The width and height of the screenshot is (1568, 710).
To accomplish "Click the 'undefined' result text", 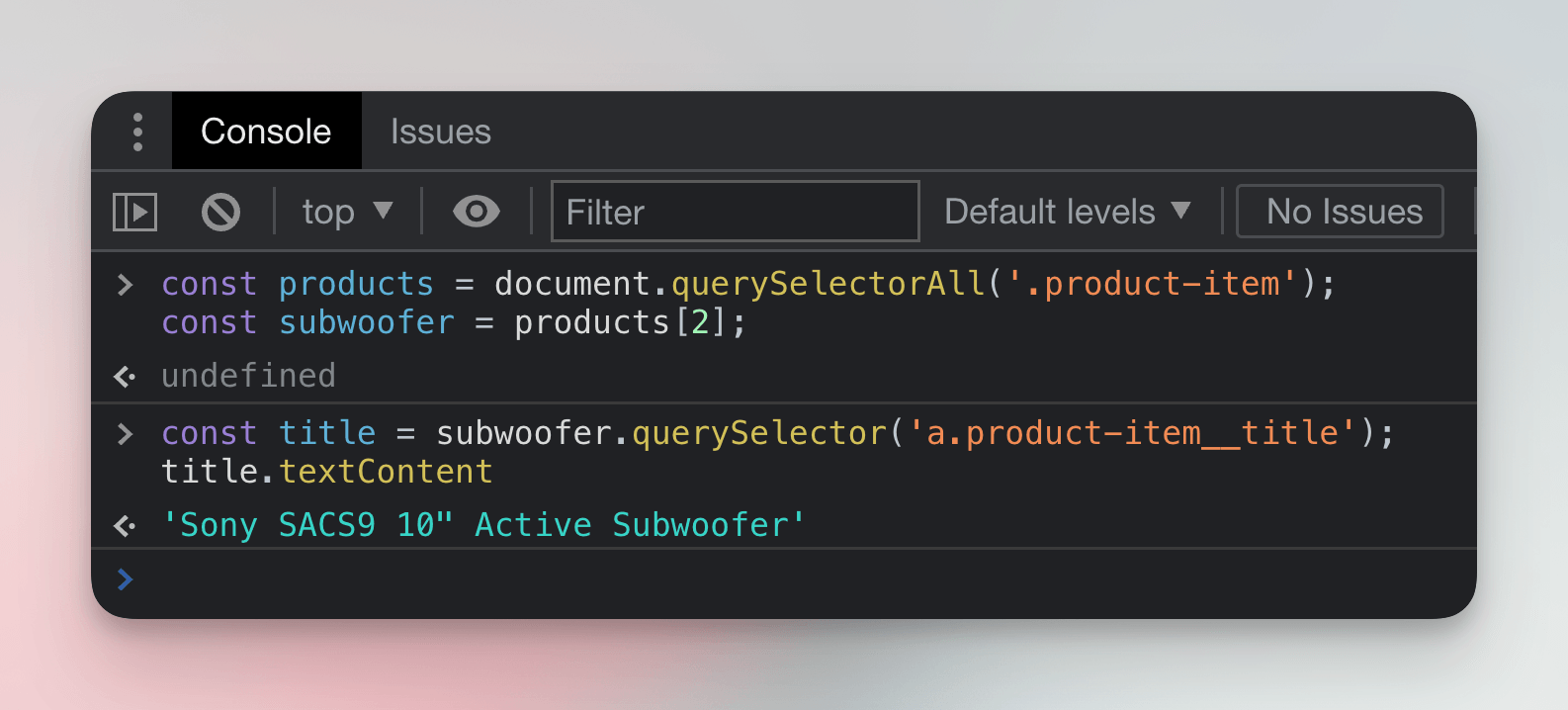I will pos(248,376).
